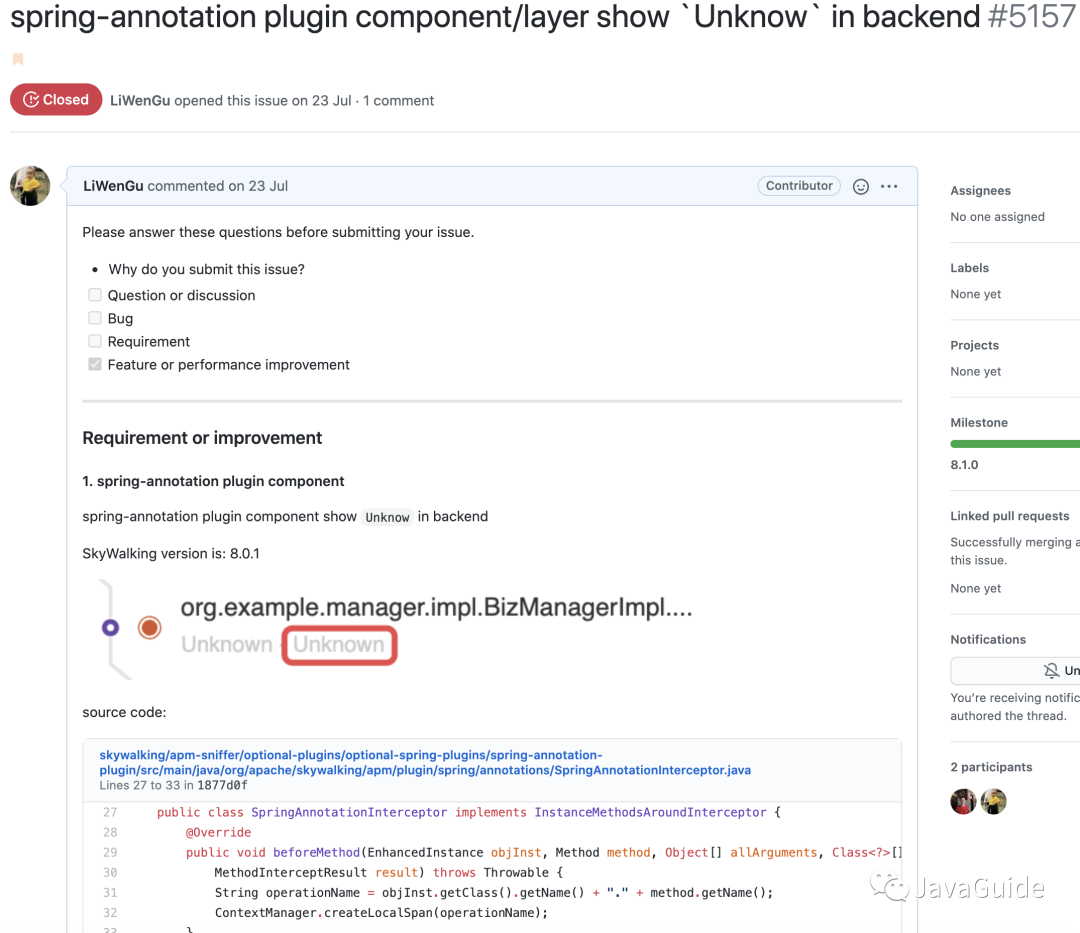
Task: Click LiWenGu's profile avatar beside comment
Action: [x=30, y=186]
